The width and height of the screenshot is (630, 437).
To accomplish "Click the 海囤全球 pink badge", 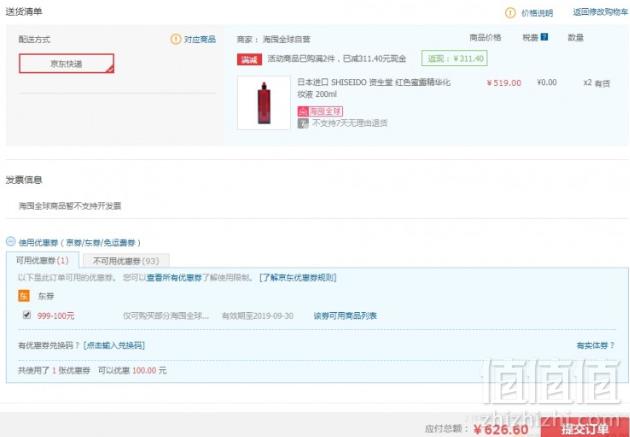I will coord(320,111).
